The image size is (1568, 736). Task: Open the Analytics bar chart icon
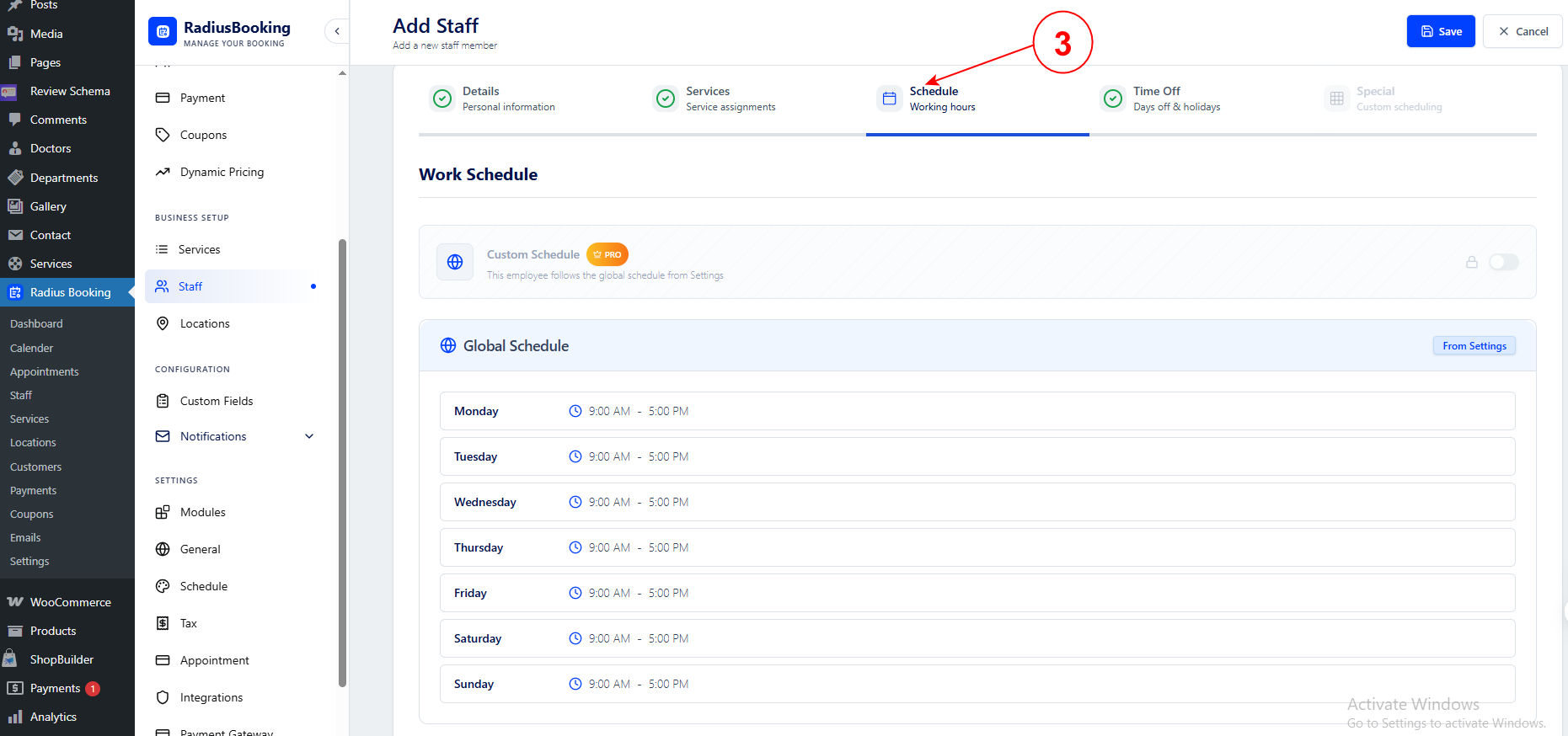tap(15, 717)
